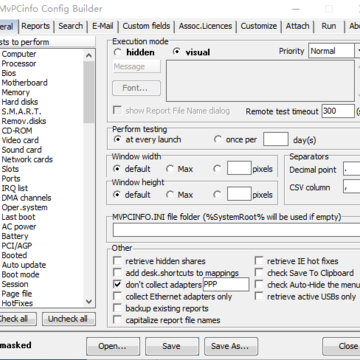Open the Priority dropdown showing Normal
360x360 pixels.
click(x=334, y=51)
